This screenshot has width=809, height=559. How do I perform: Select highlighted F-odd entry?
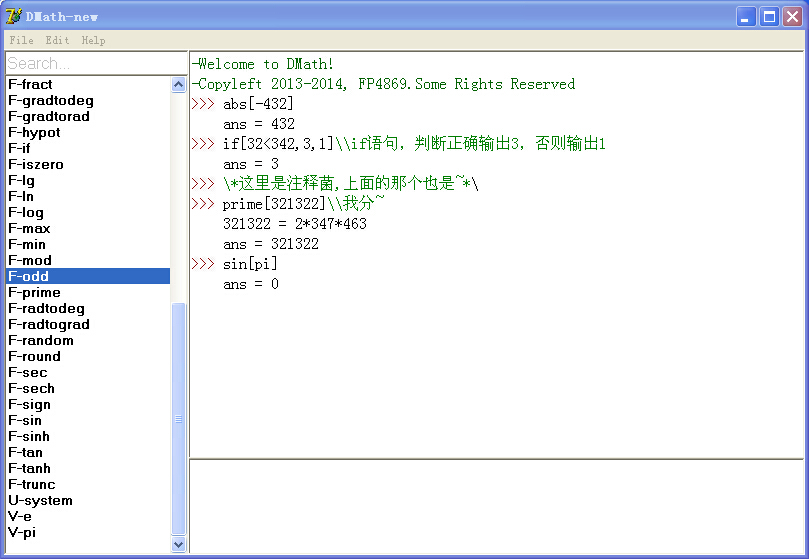coord(88,276)
